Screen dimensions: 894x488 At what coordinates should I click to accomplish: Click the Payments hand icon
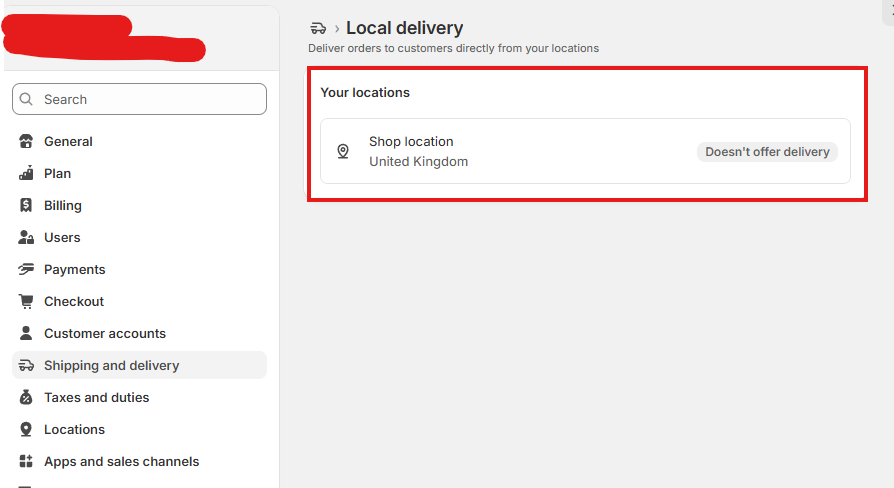pyautogui.click(x=26, y=269)
